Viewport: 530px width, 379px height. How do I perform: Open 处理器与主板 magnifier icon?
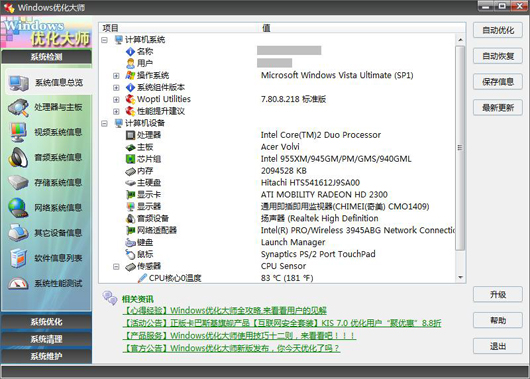(x=19, y=108)
